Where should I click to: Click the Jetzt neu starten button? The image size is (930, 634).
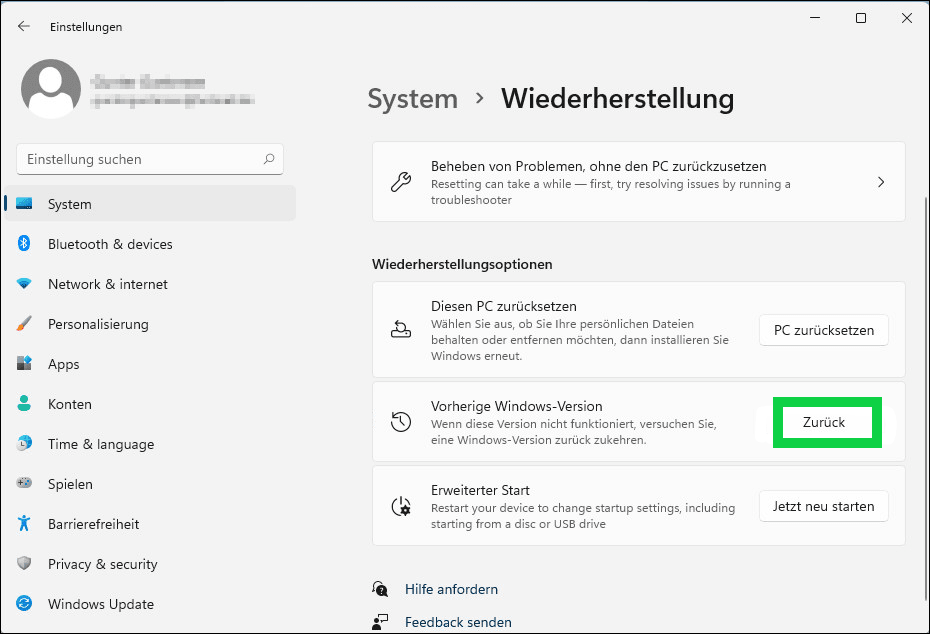tap(823, 506)
